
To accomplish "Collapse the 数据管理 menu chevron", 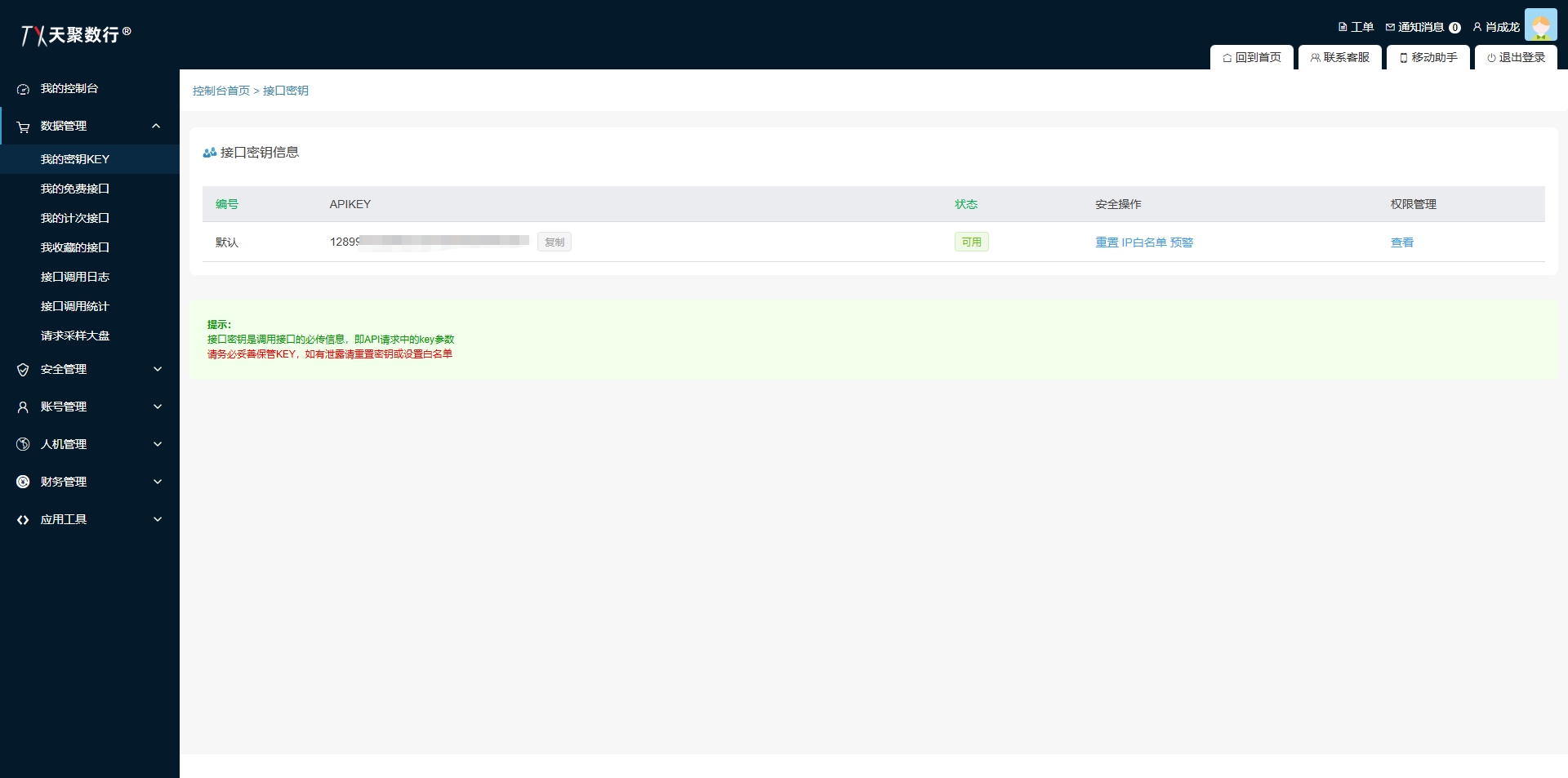I will tap(156, 126).
